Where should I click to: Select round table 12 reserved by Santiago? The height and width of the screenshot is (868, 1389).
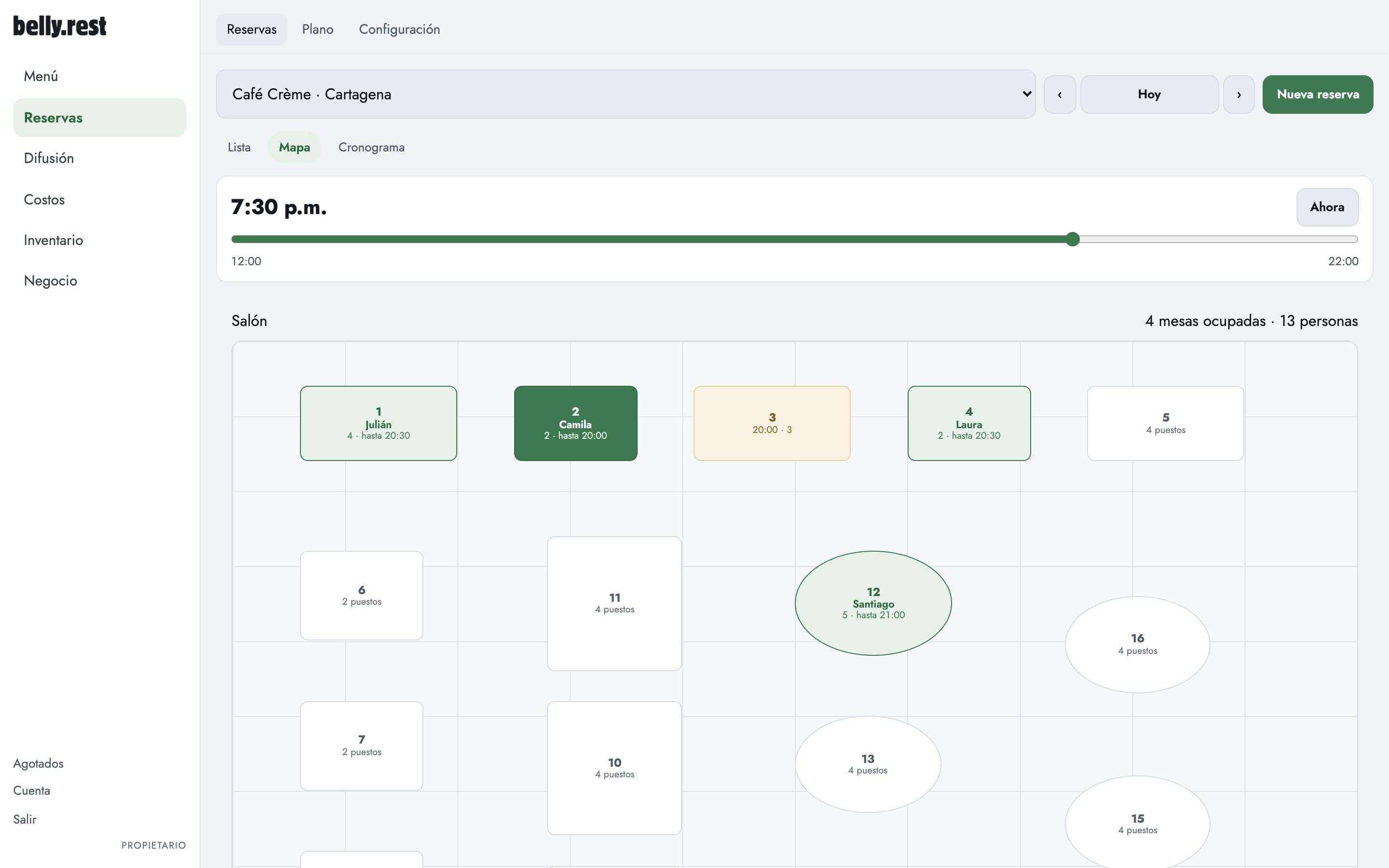click(x=873, y=603)
